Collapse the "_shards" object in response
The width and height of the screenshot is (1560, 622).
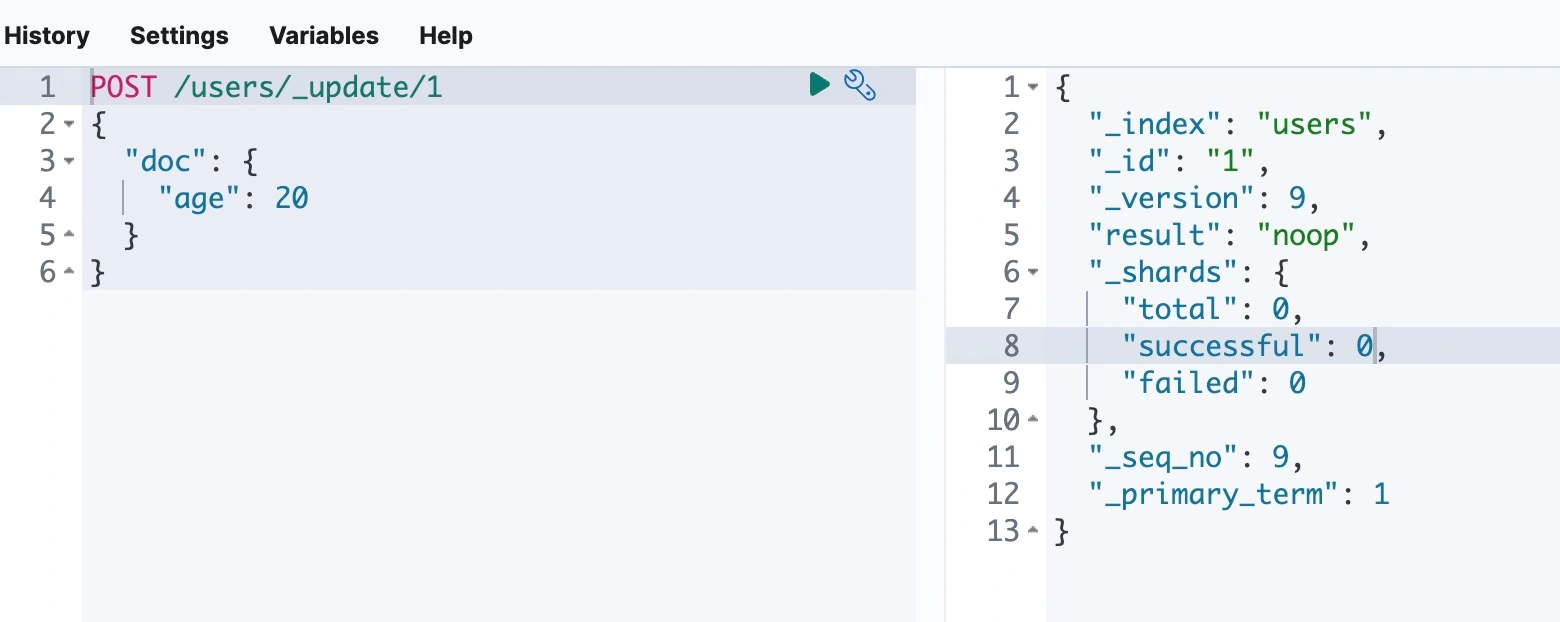tap(1033, 273)
